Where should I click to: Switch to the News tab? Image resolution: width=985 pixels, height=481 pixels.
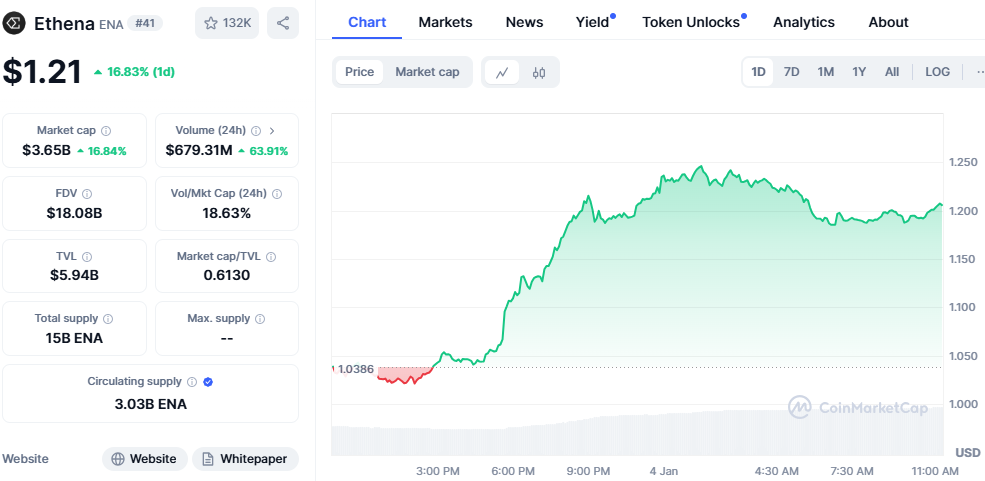click(525, 23)
